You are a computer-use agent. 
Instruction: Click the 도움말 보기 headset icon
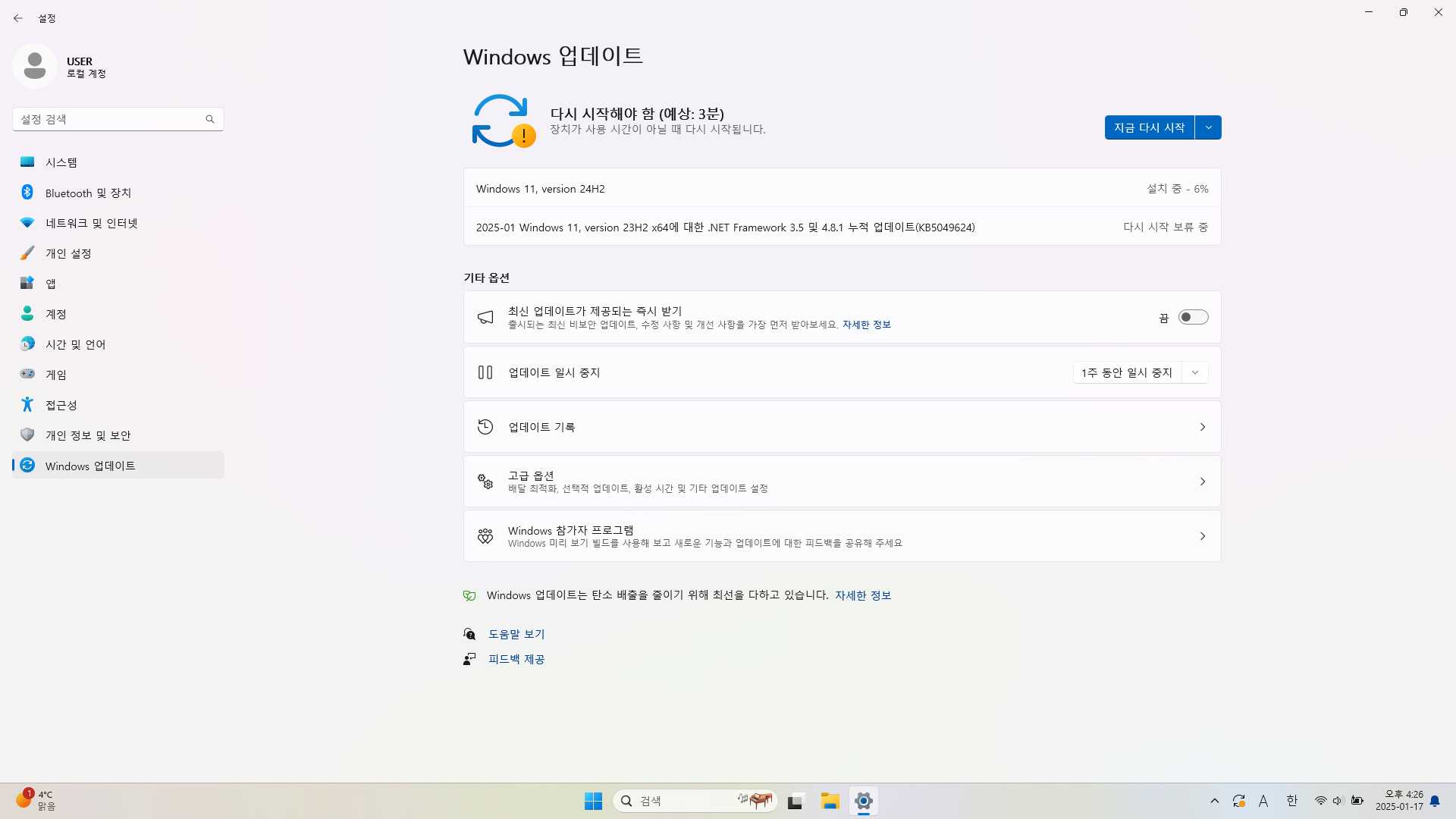pos(469,634)
